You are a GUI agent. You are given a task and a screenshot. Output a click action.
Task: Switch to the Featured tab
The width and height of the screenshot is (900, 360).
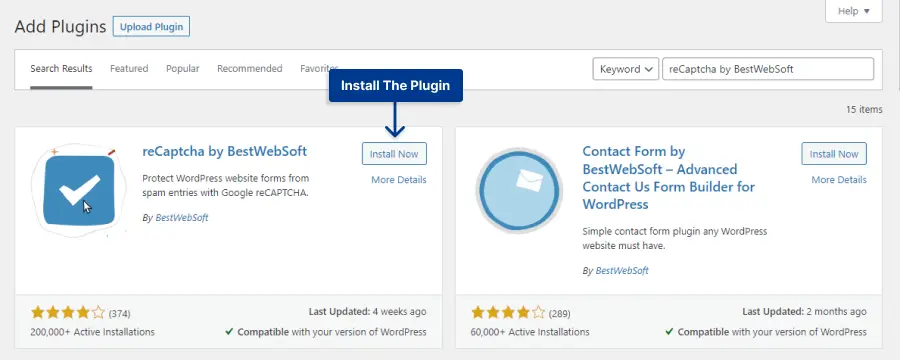[129, 68]
